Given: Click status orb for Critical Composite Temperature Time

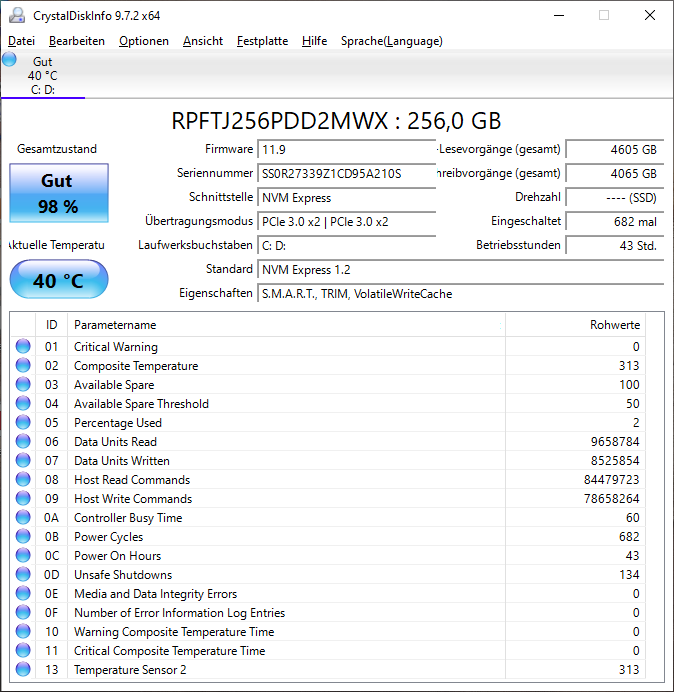Looking at the screenshot, I should click(x=23, y=650).
